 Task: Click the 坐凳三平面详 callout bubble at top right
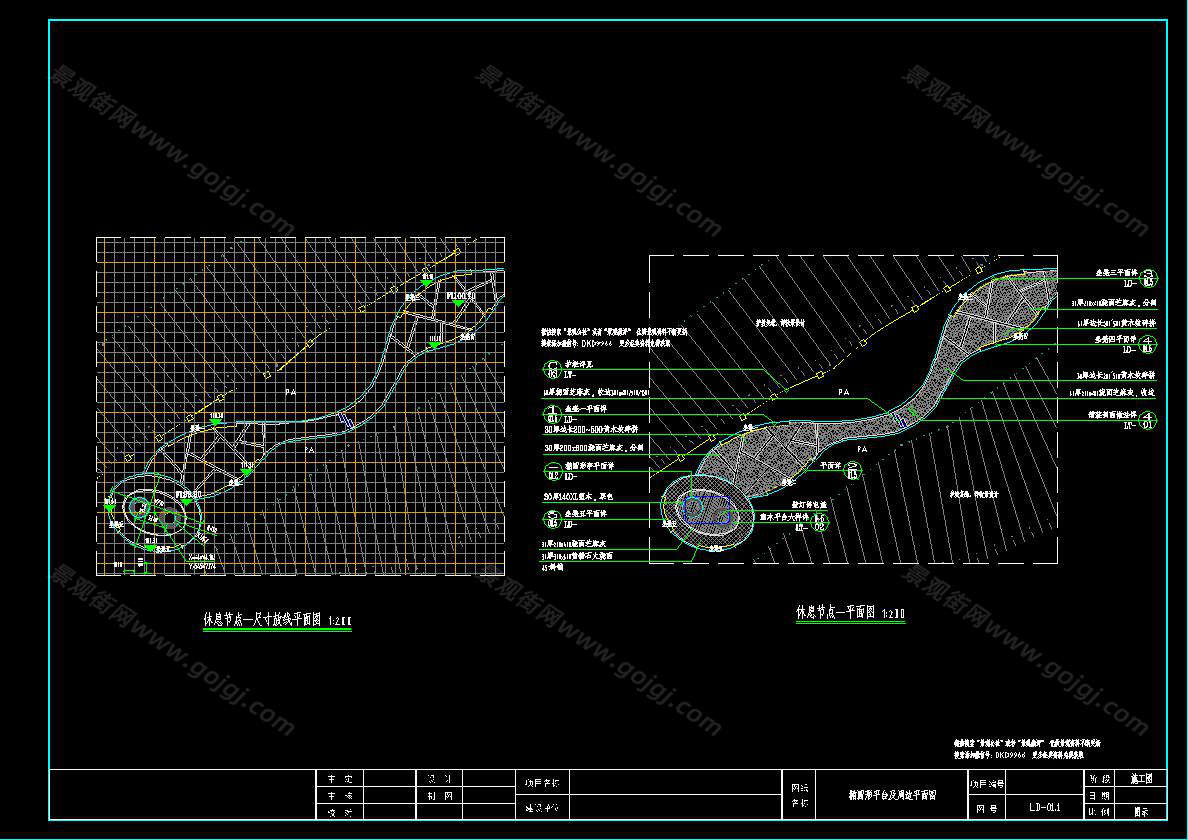pyautogui.click(x=1149, y=277)
